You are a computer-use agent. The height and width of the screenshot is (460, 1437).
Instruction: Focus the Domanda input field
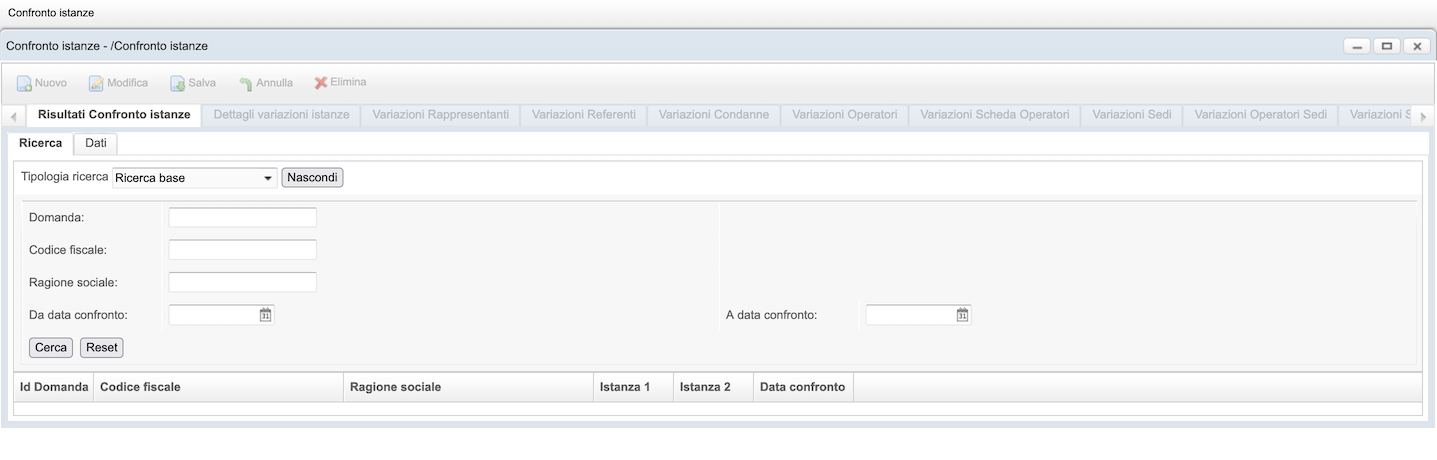pos(242,217)
